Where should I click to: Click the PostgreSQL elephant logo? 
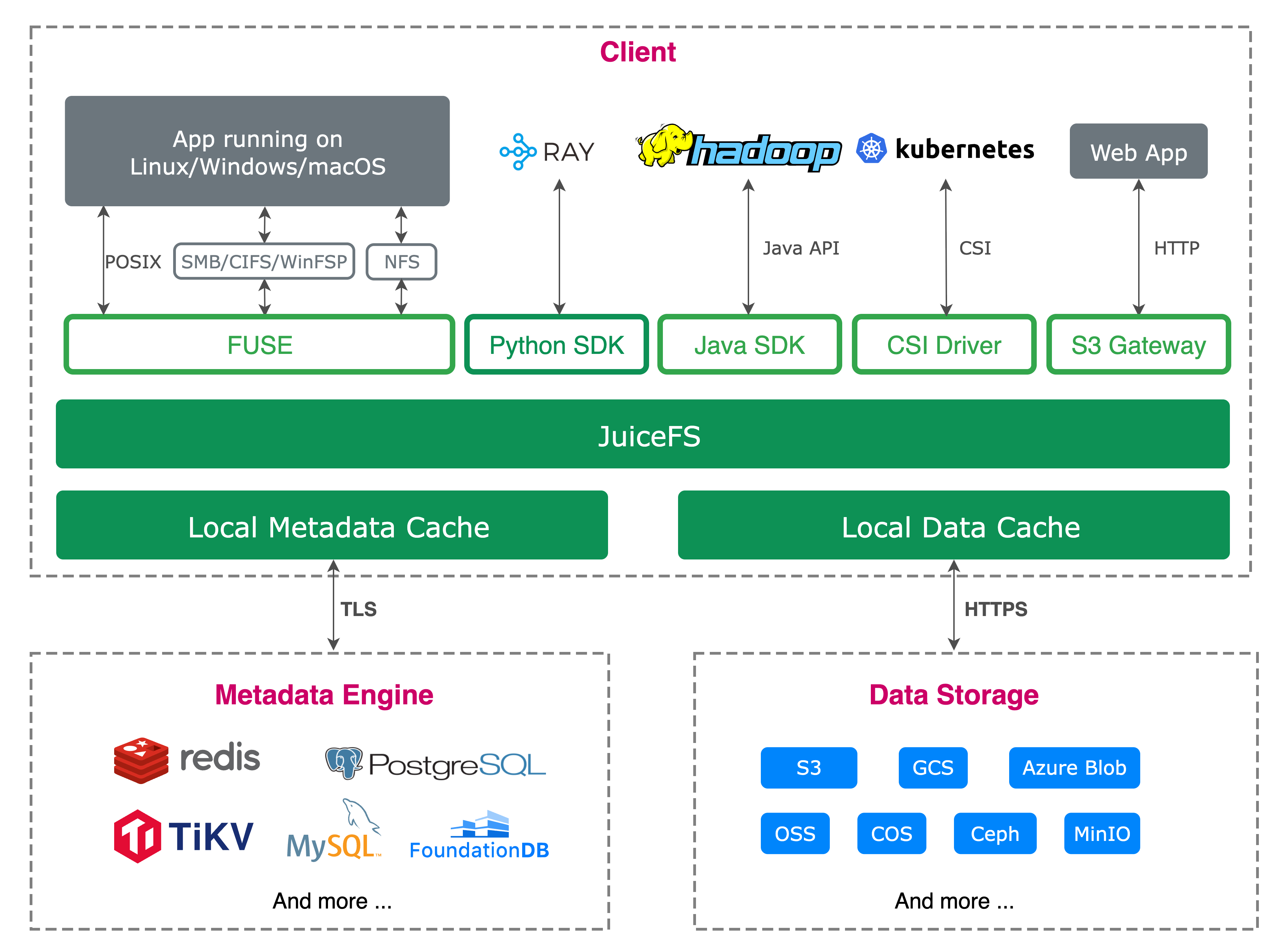click(344, 763)
